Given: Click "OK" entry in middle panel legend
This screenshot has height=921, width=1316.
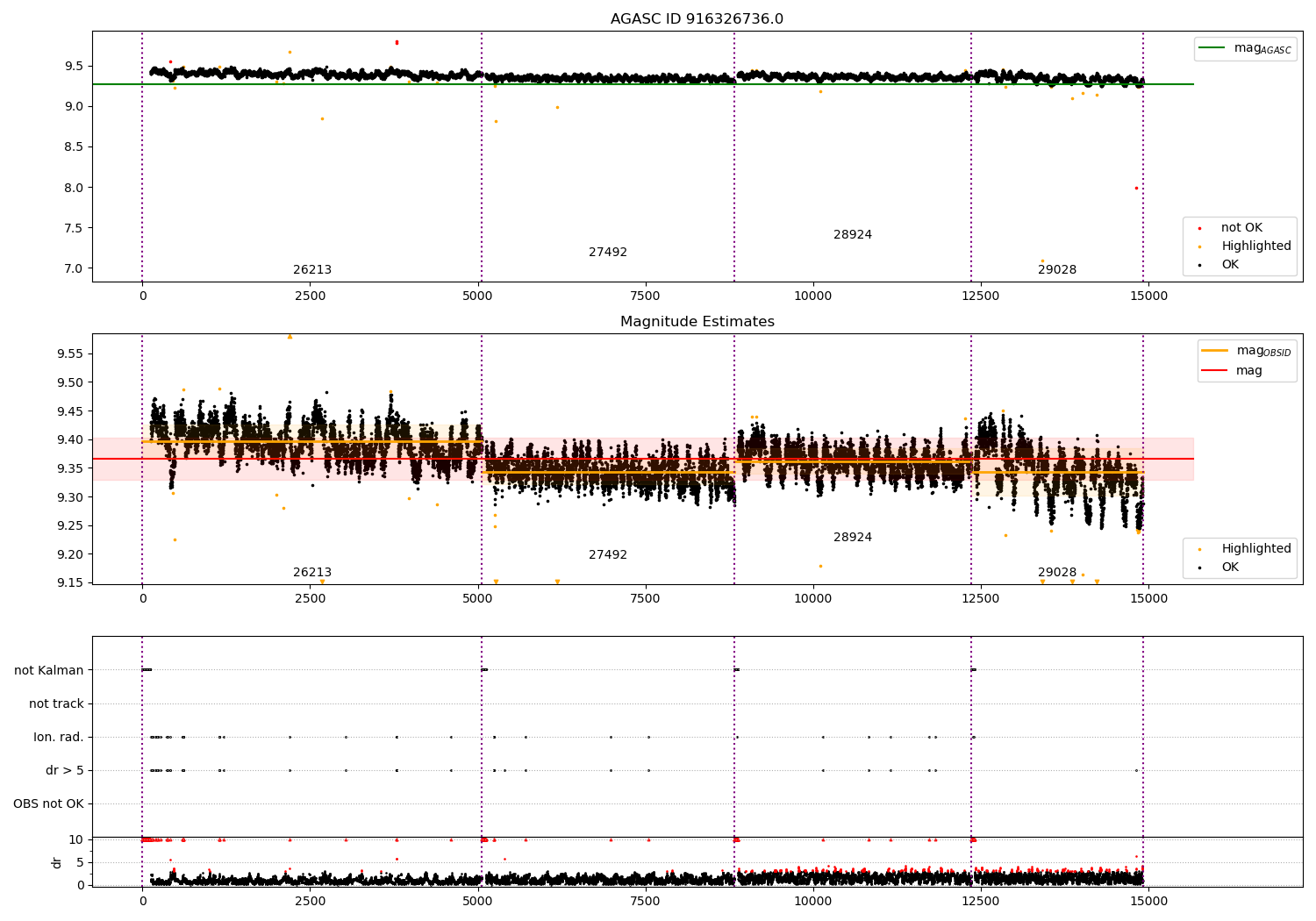Looking at the screenshot, I should pyautogui.click(x=1230, y=567).
